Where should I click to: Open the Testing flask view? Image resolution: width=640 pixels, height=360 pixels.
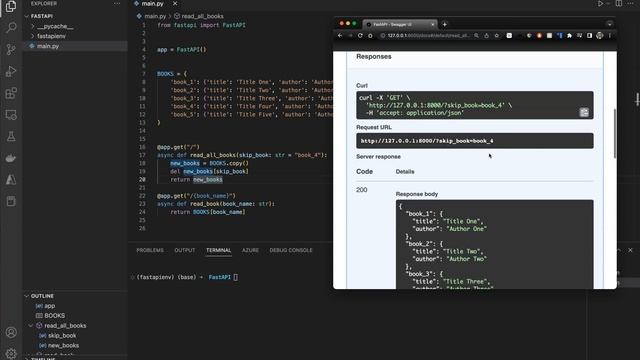click(x=11, y=136)
